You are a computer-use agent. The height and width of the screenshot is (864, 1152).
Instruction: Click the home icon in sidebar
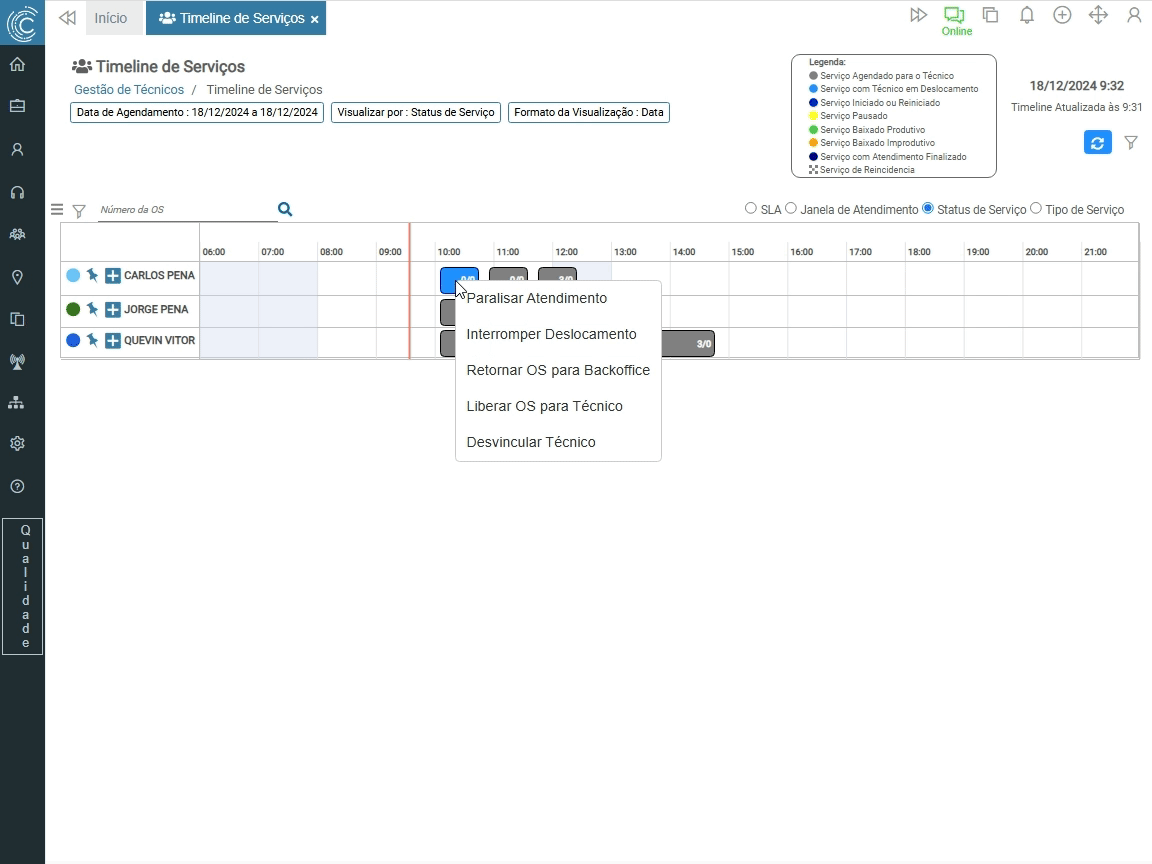click(17, 65)
